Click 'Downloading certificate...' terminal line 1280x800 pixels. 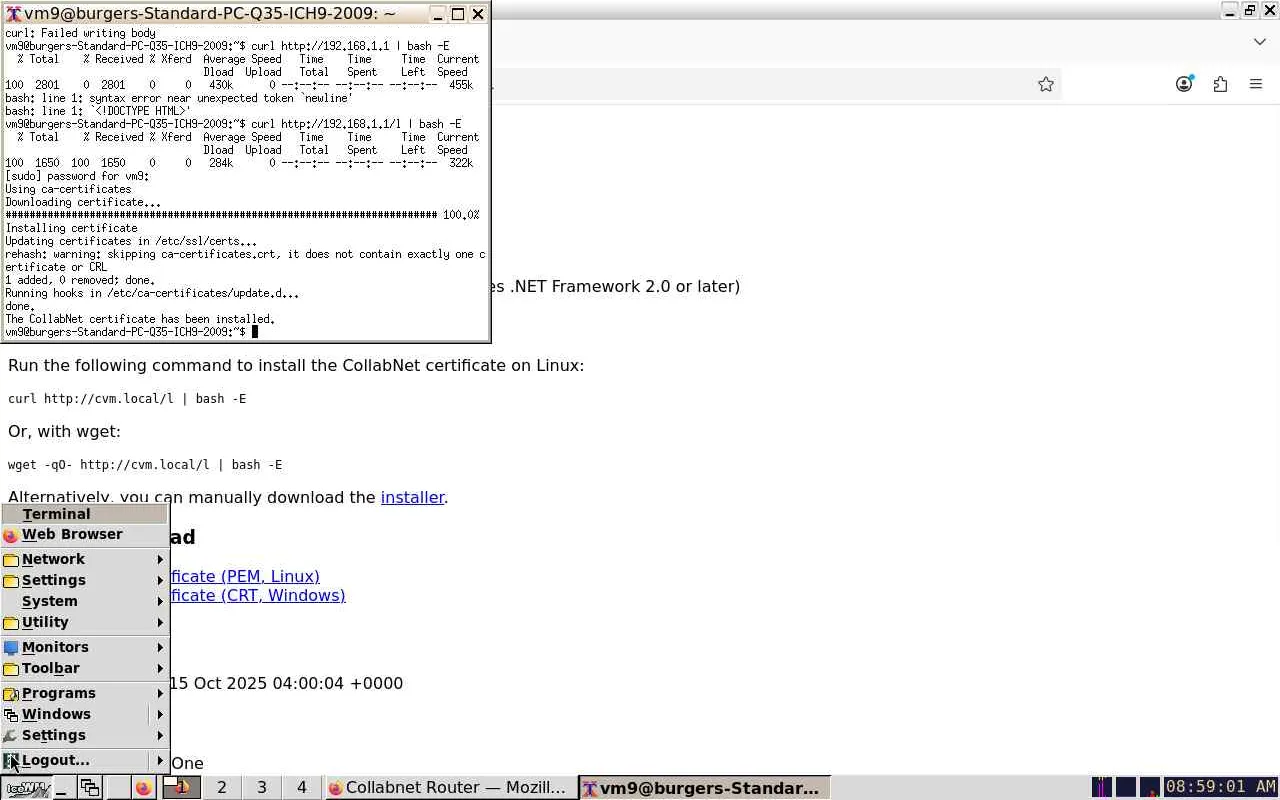[x=83, y=202]
